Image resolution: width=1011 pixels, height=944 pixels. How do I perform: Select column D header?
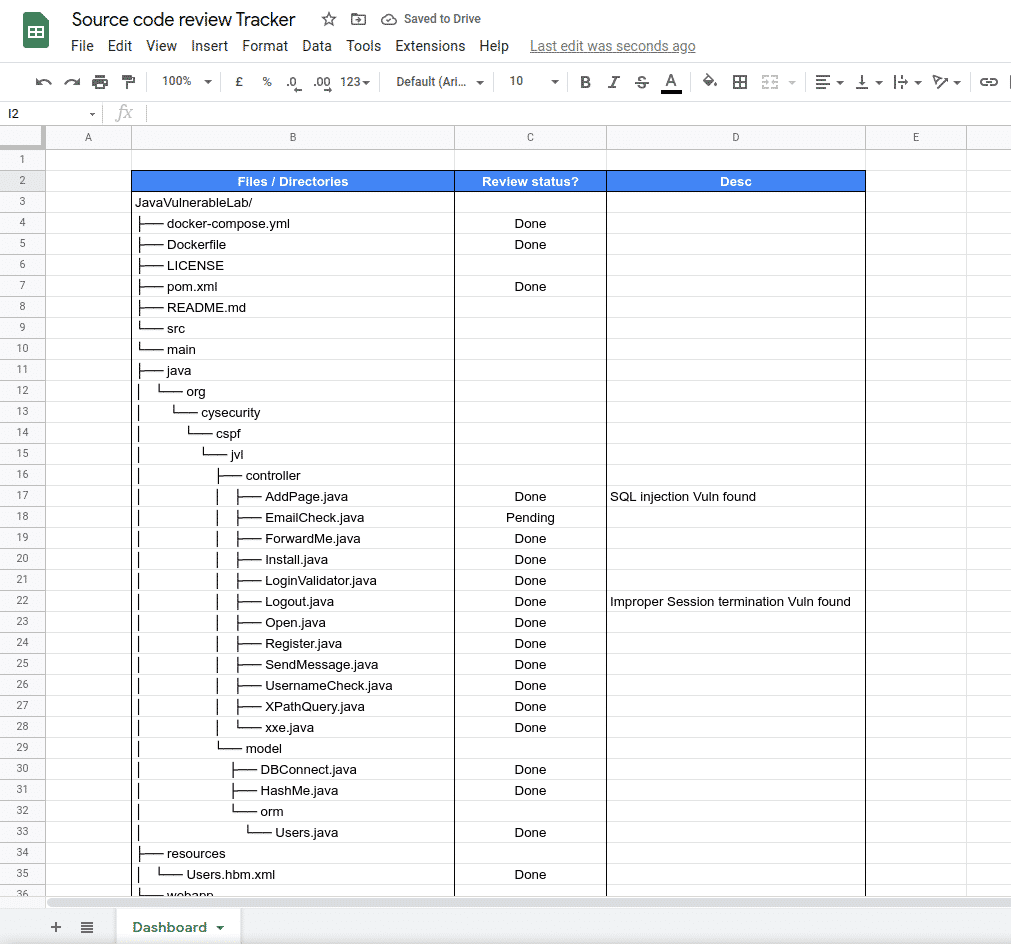pos(736,137)
